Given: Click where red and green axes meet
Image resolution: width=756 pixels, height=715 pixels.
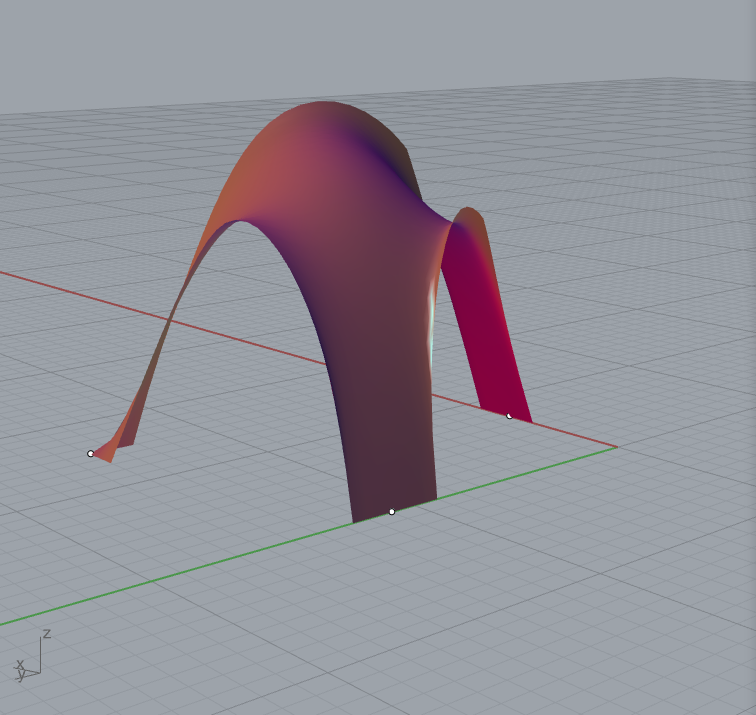Looking at the screenshot, I should 616,447.
